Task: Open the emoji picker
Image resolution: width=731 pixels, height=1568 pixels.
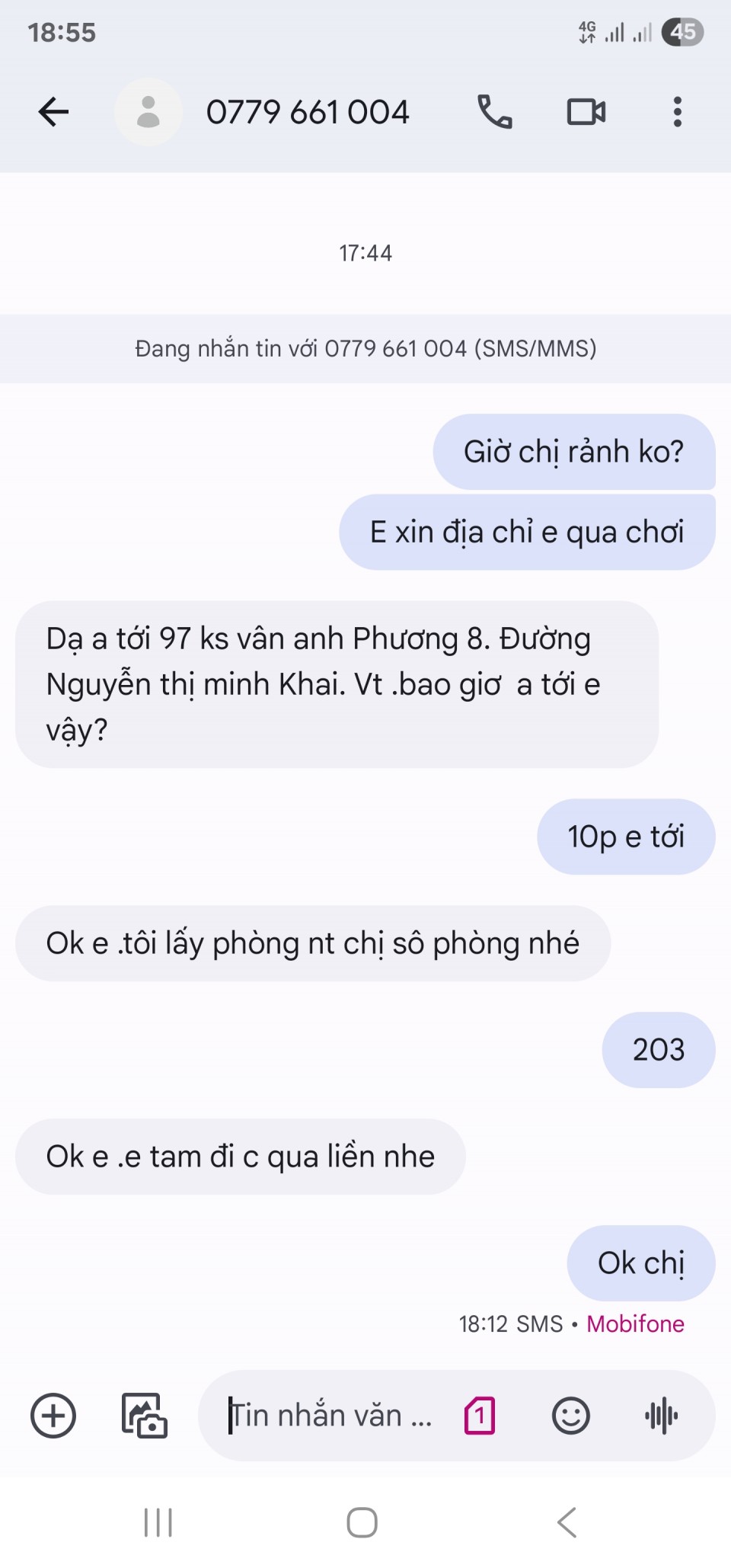Action: 571,1416
